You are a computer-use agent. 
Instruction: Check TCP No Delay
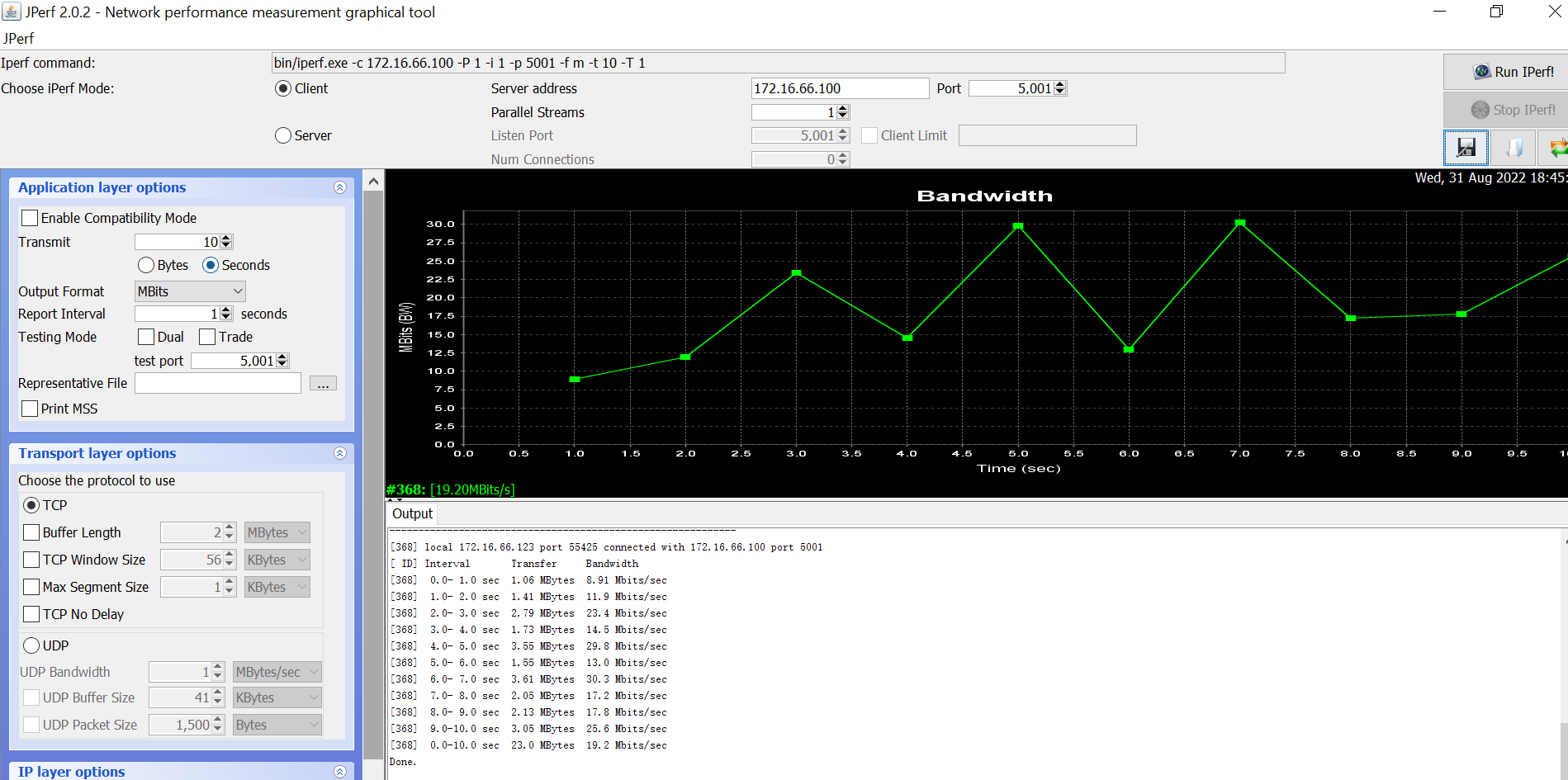31,614
